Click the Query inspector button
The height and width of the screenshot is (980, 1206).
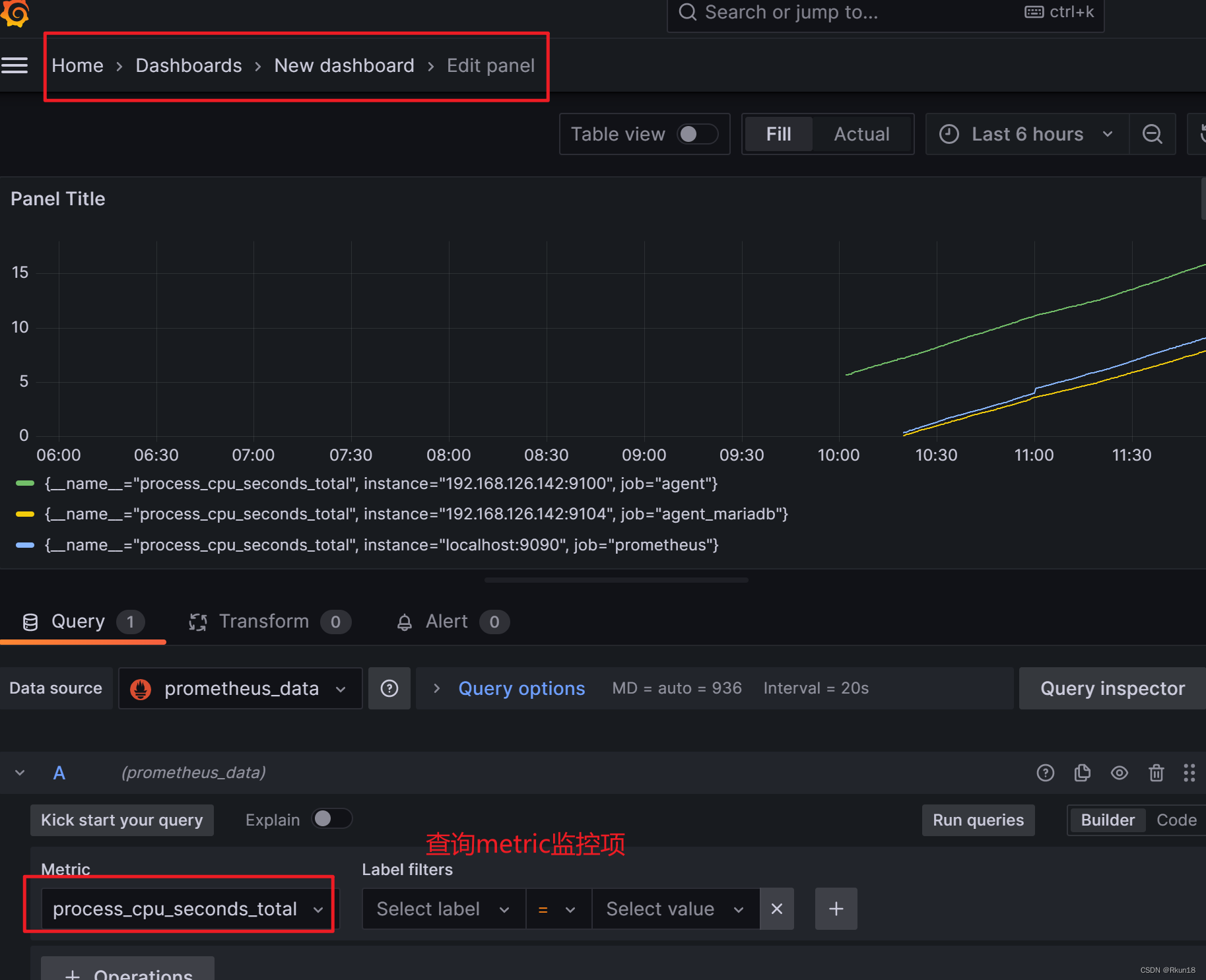pos(1112,688)
